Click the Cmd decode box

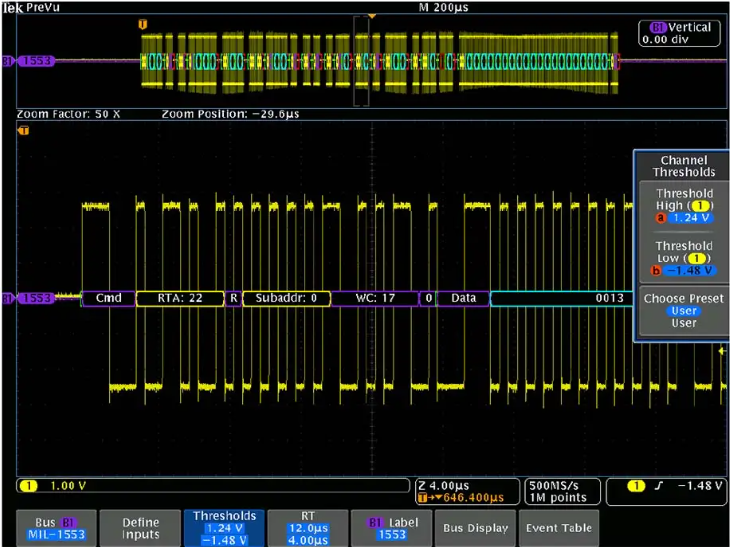[108, 298]
